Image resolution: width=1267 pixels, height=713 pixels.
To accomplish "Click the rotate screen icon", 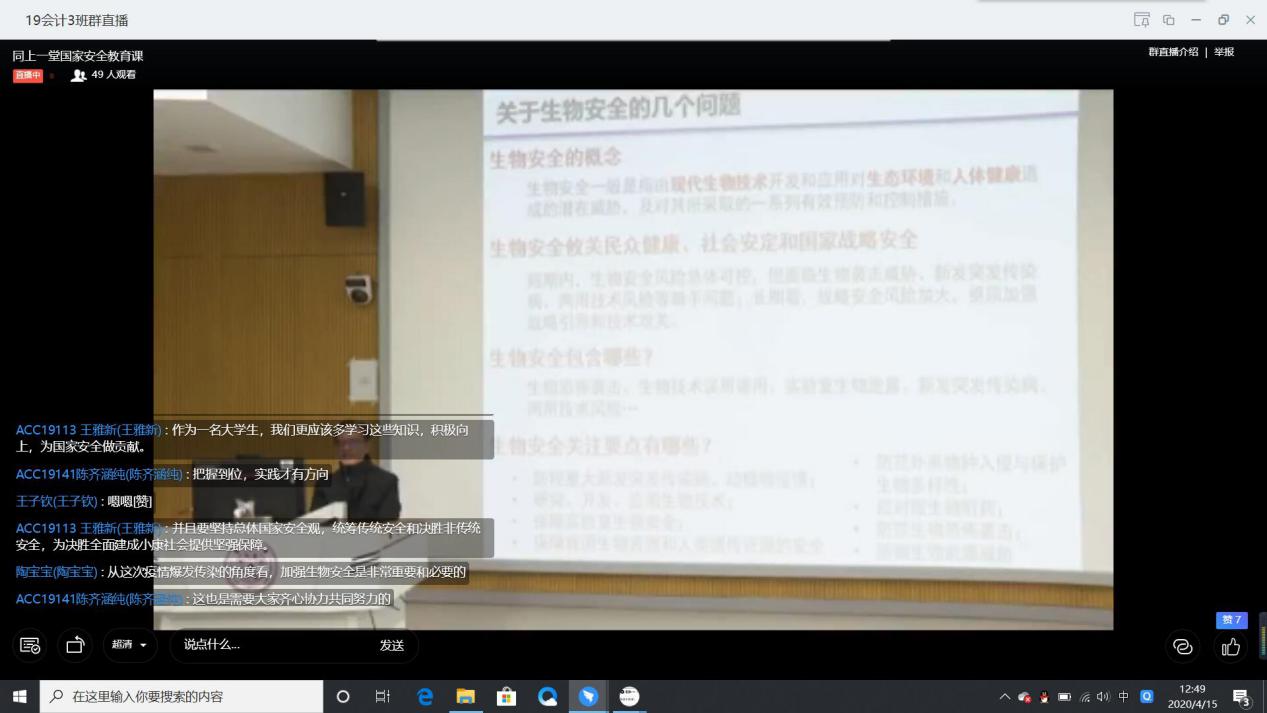I will [x=75, y=645].
